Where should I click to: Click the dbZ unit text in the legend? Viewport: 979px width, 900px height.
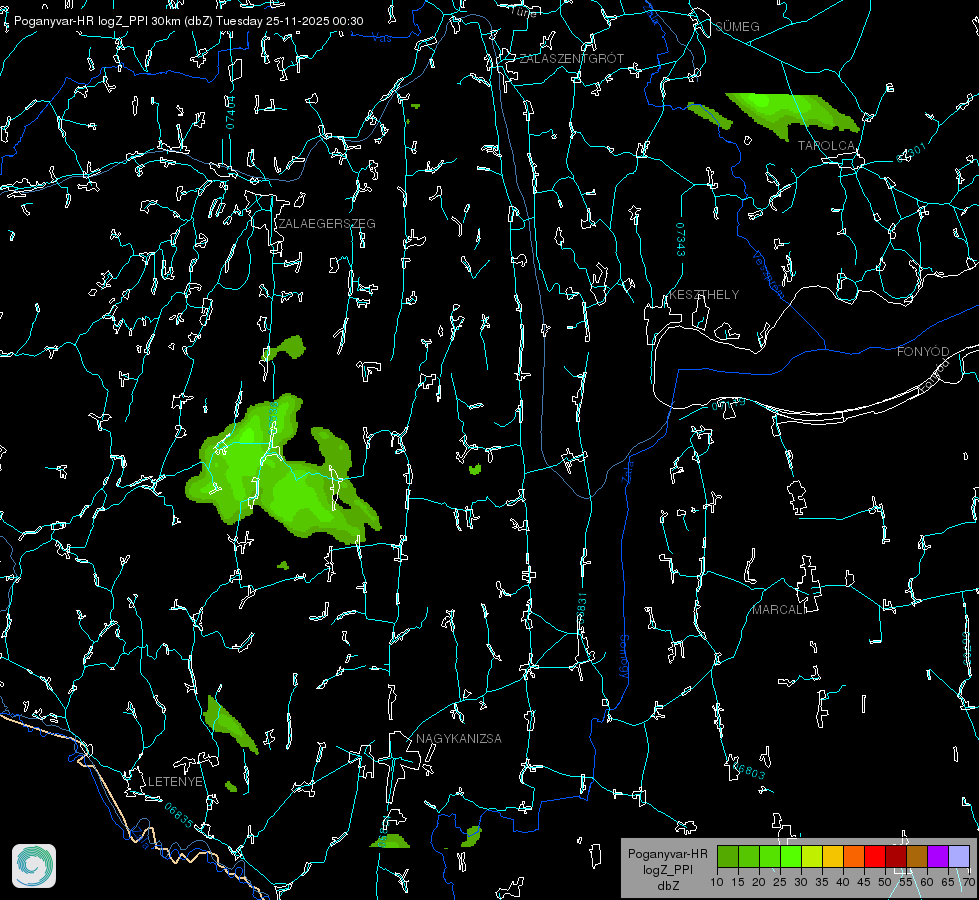[x=668, y=886]
